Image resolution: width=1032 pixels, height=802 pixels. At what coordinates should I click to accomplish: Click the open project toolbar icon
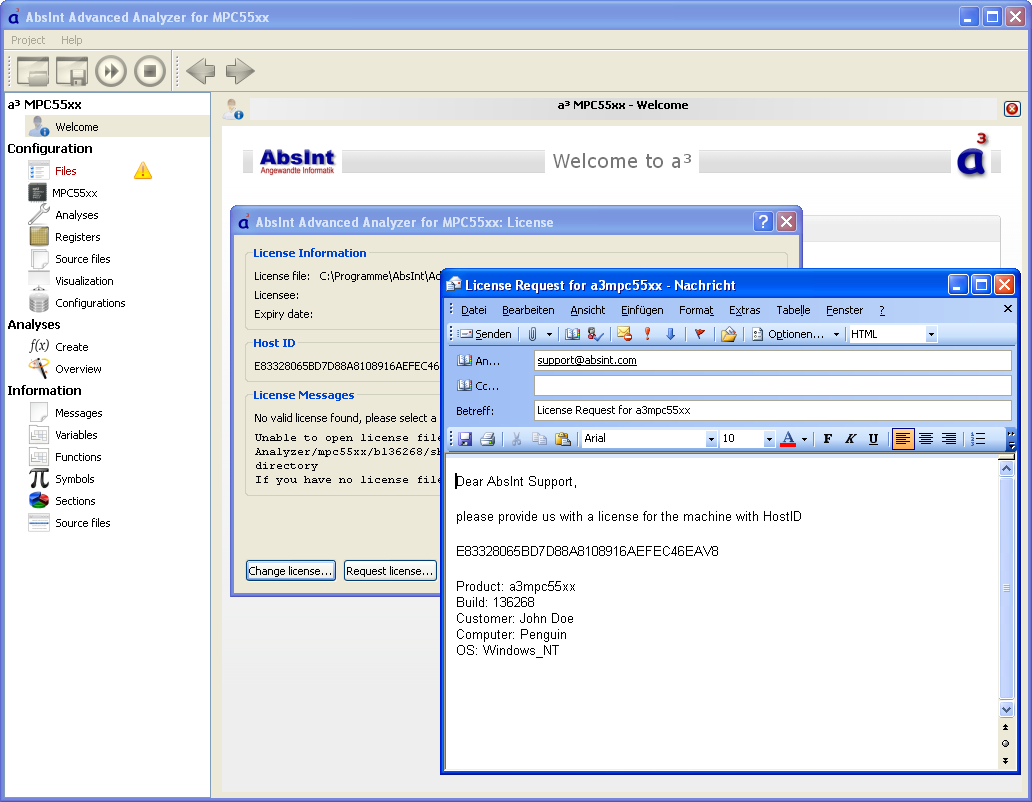click(33, 71)
